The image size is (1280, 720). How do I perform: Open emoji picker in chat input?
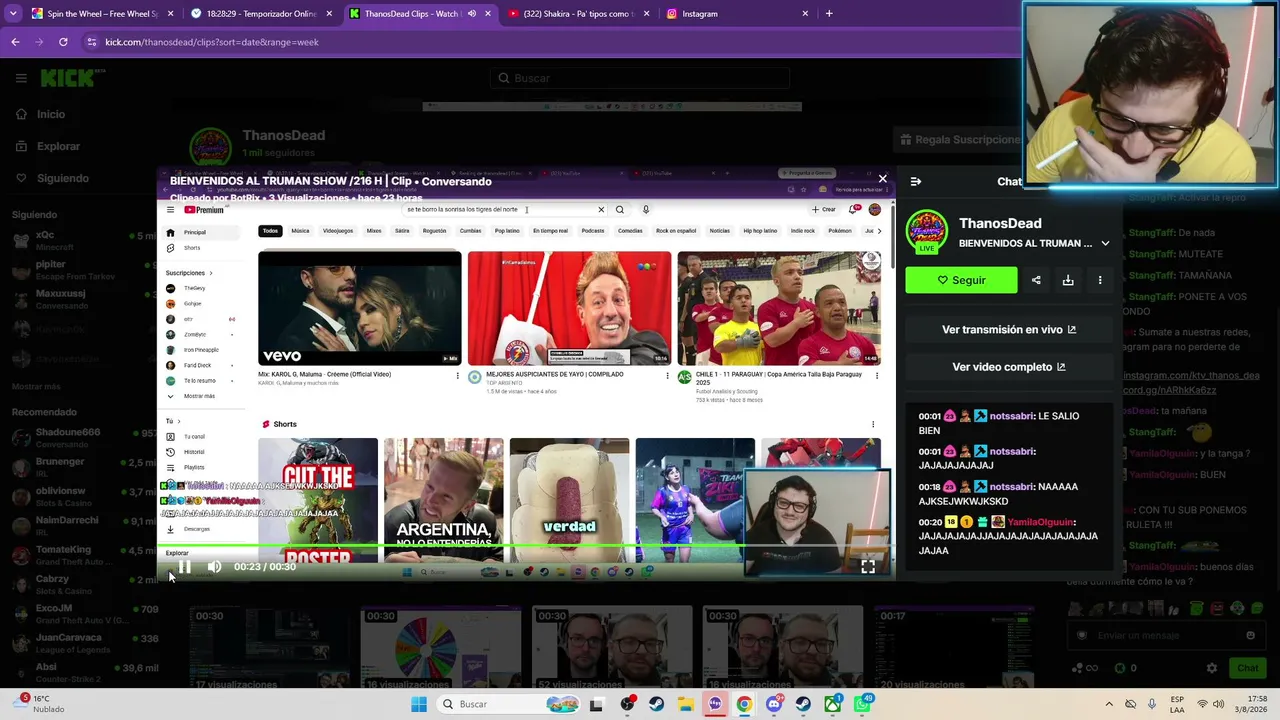[1250, 635]
